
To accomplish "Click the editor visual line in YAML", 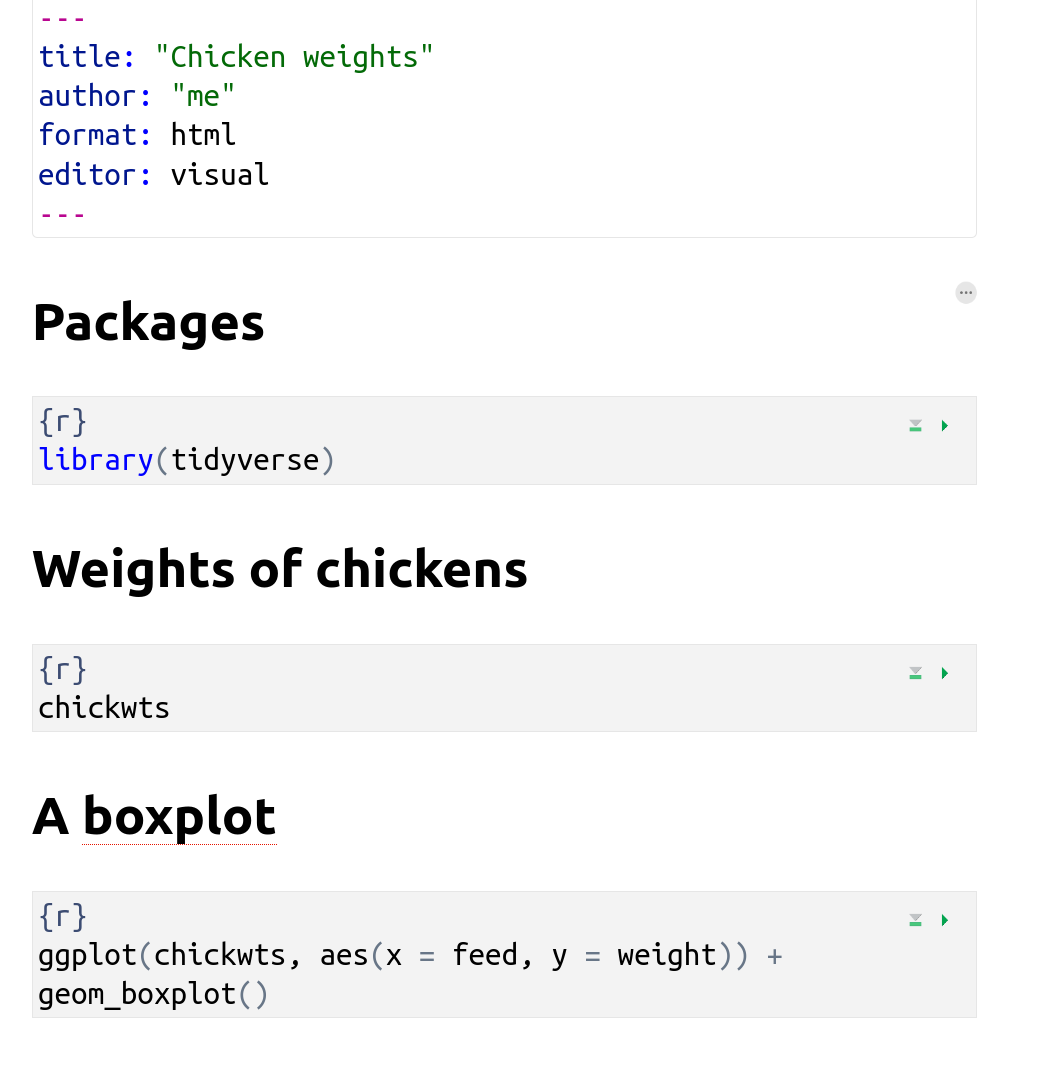I will [153, 175].
